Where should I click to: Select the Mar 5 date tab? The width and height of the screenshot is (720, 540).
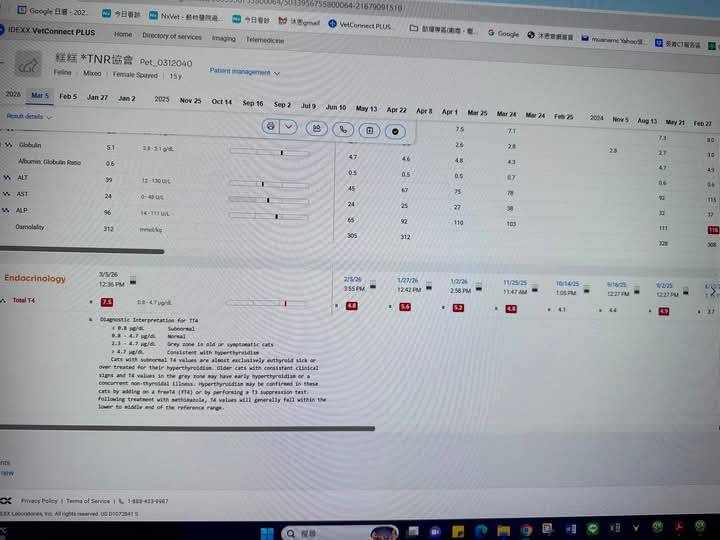coord(40,96)
